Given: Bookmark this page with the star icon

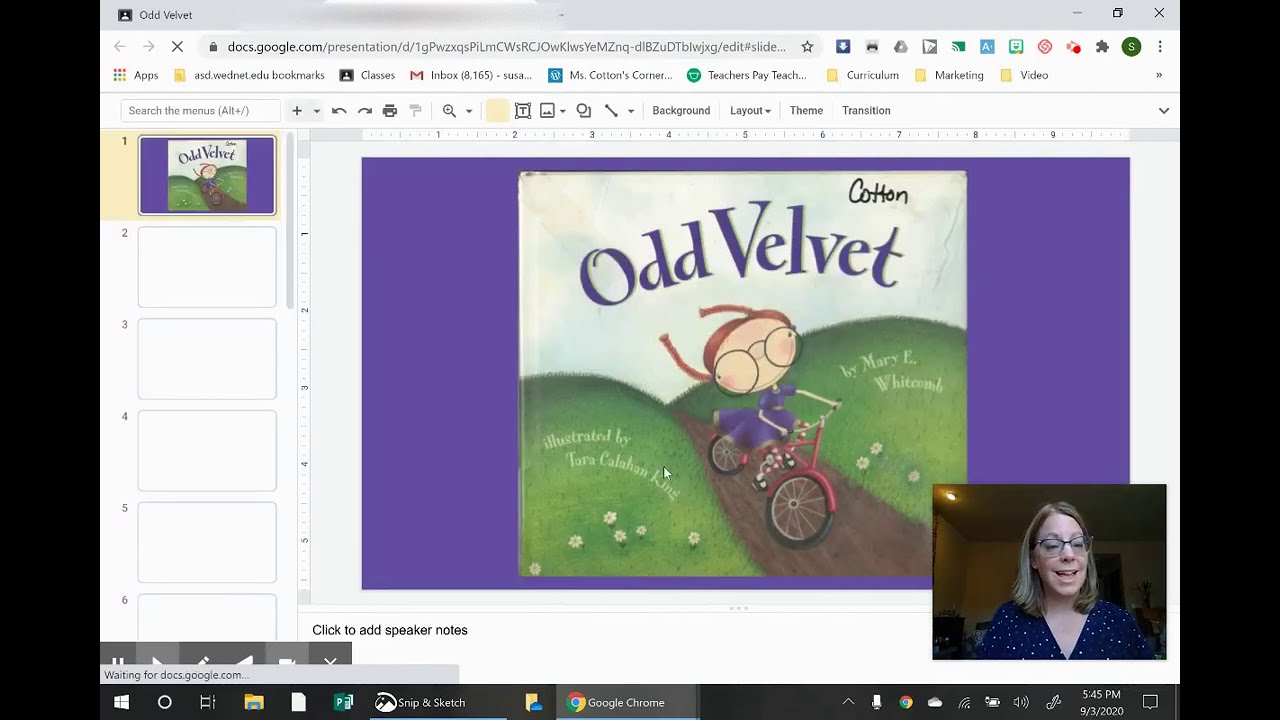Looking at the screenshot, I should pyautogui.click(x=807, y=47).
